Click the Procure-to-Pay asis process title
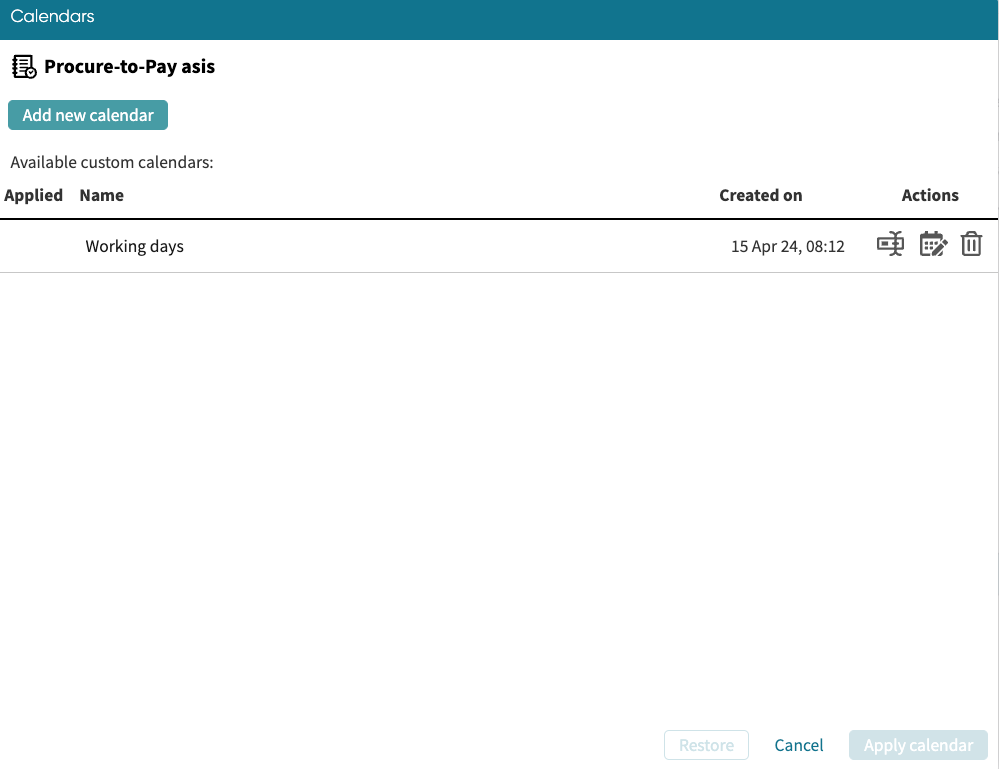 (x=129, y=67)
